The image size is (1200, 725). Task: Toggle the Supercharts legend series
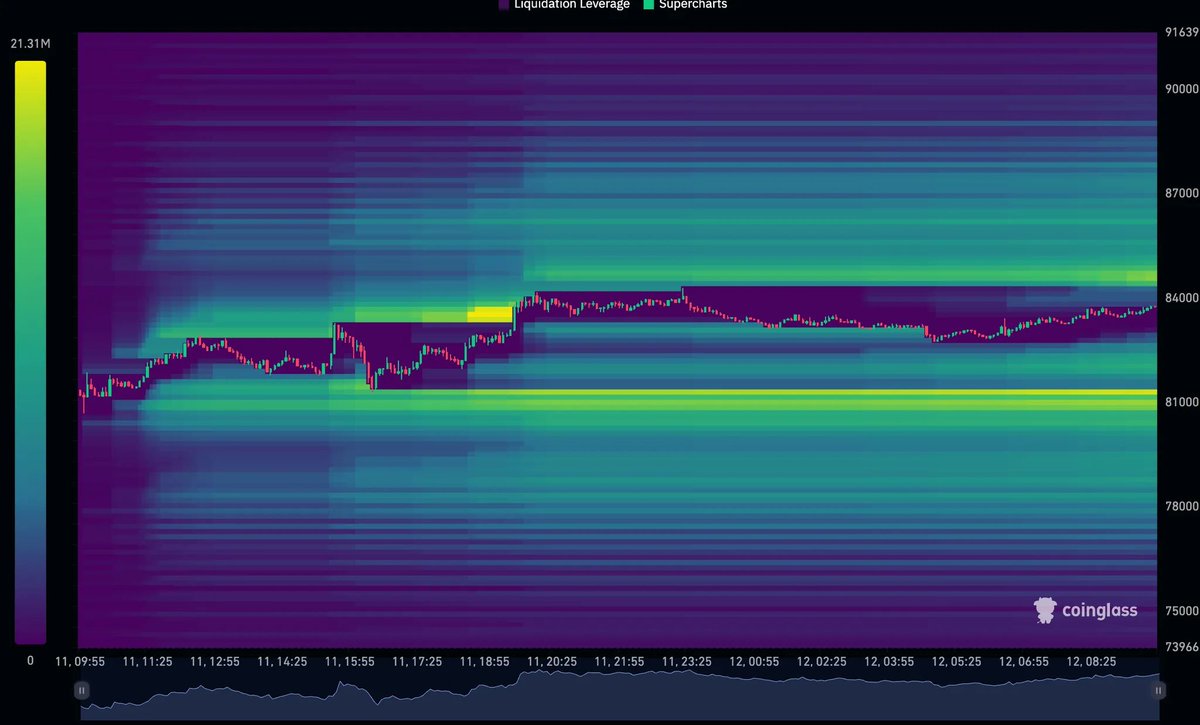(x=684, y=4)
